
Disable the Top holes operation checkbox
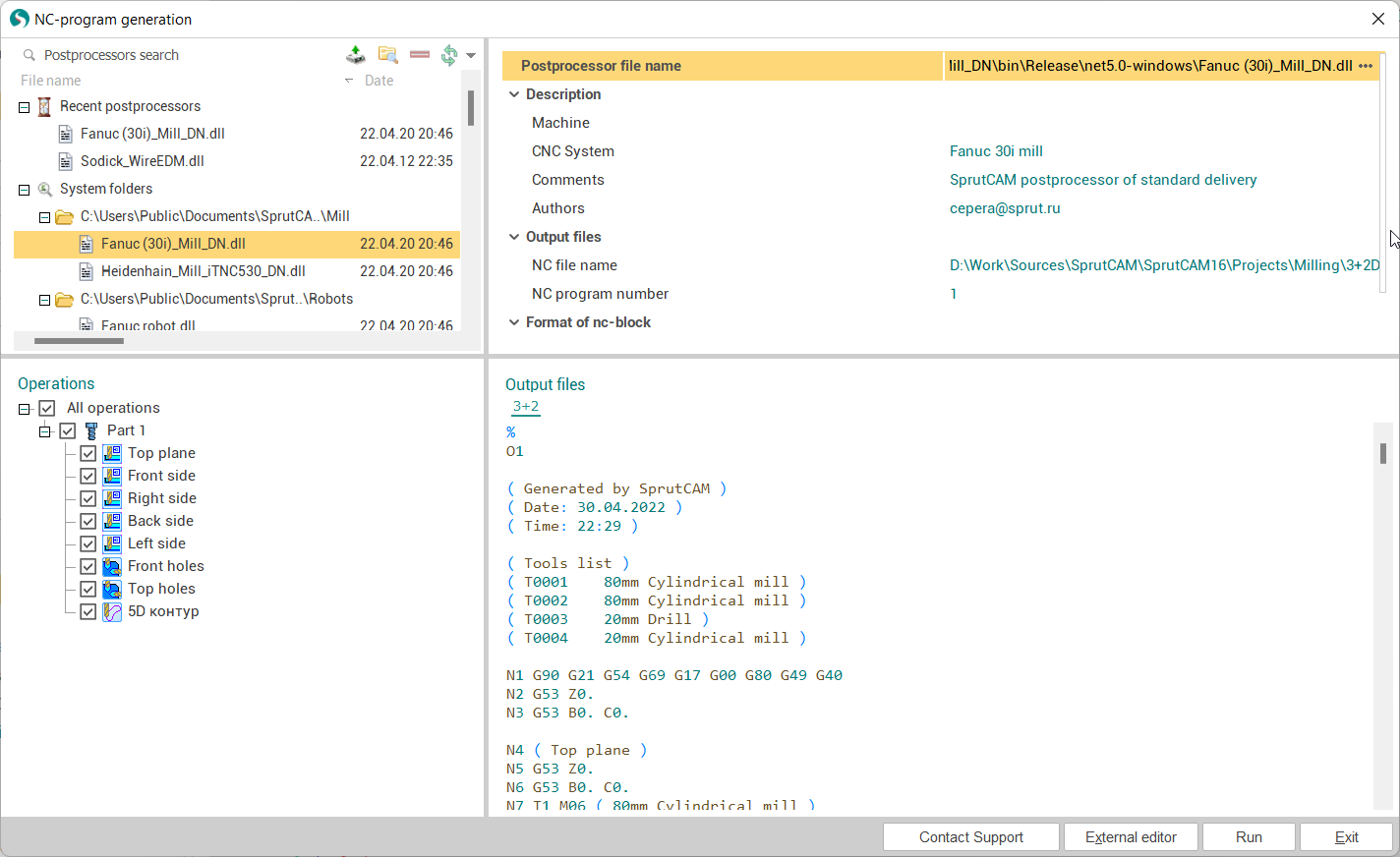(88, 589)
